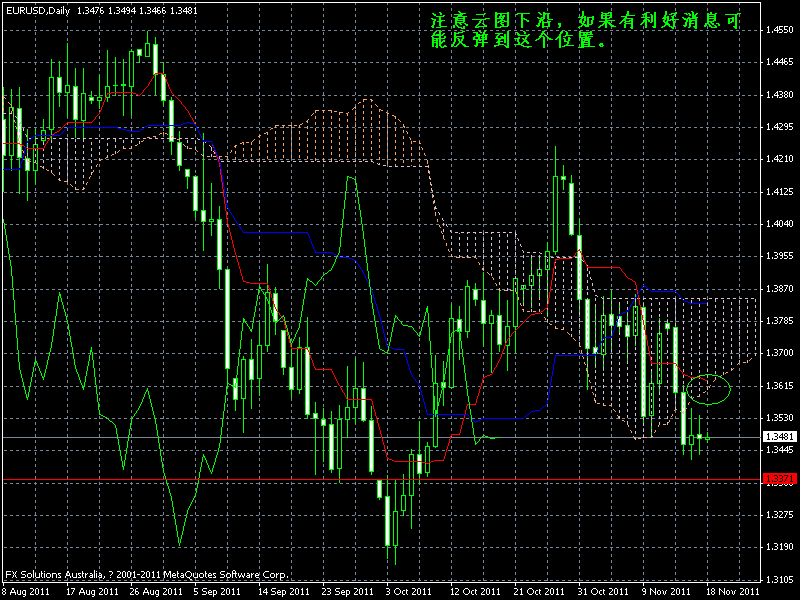Image resolution: width=800 pixels, height=600 pixels.
Task: Select the green Chinese annotation text label
Action: coord(585,31)
